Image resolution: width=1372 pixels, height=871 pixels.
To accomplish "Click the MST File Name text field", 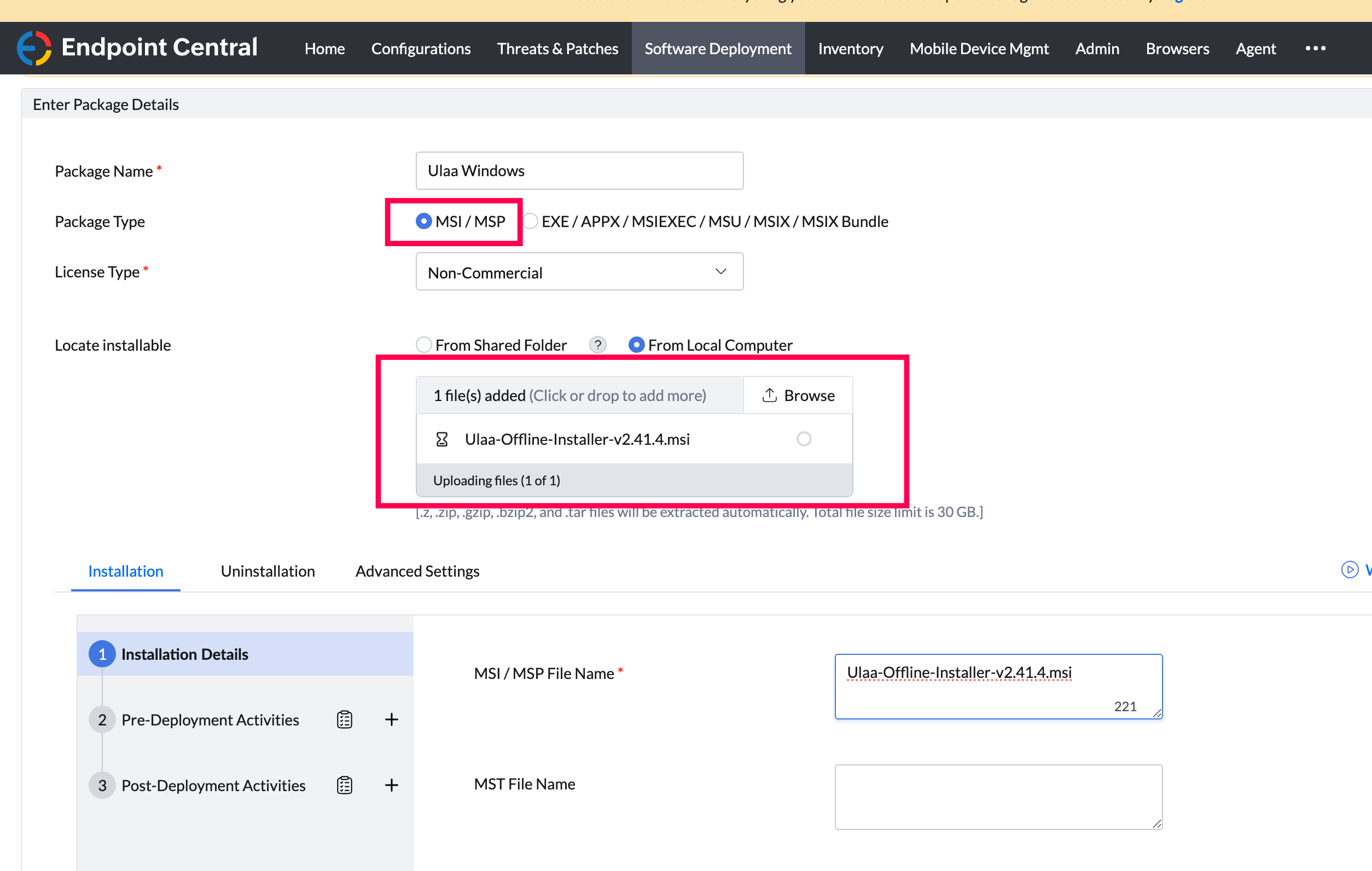I will click(998, 797).
